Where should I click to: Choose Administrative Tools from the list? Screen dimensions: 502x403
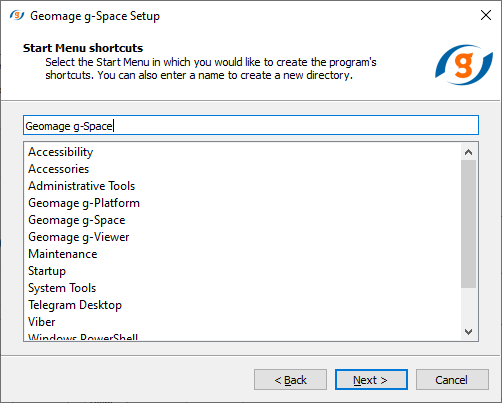[x=82, y=186]
